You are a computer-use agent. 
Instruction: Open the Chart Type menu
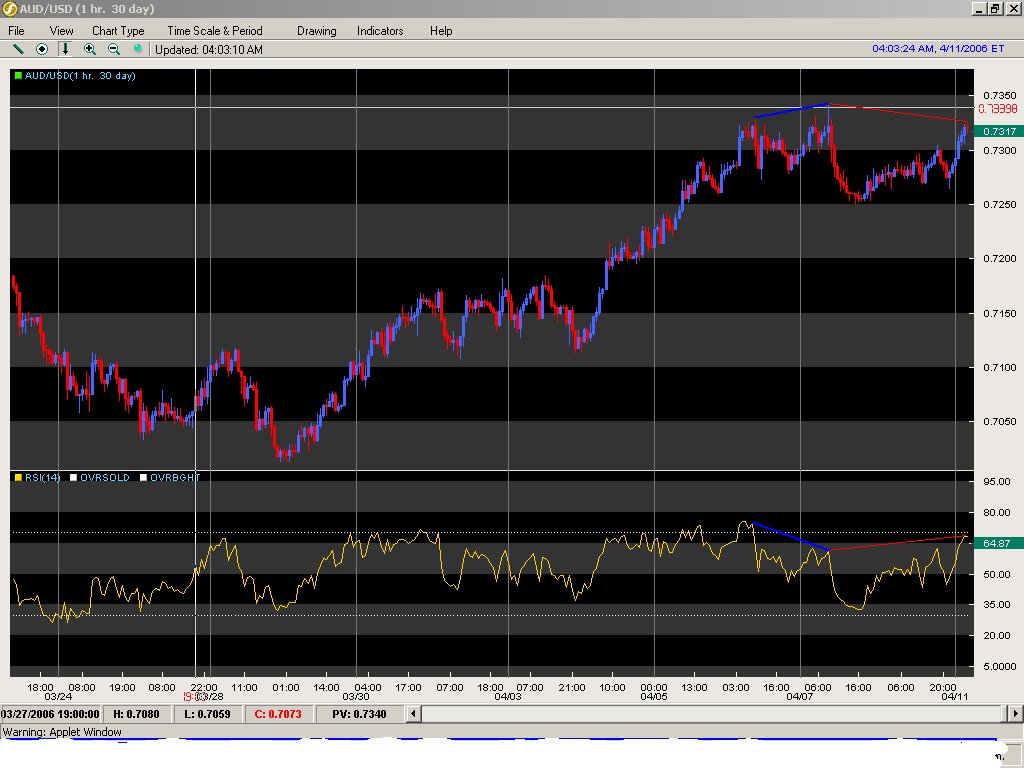(x=118, y=31)
